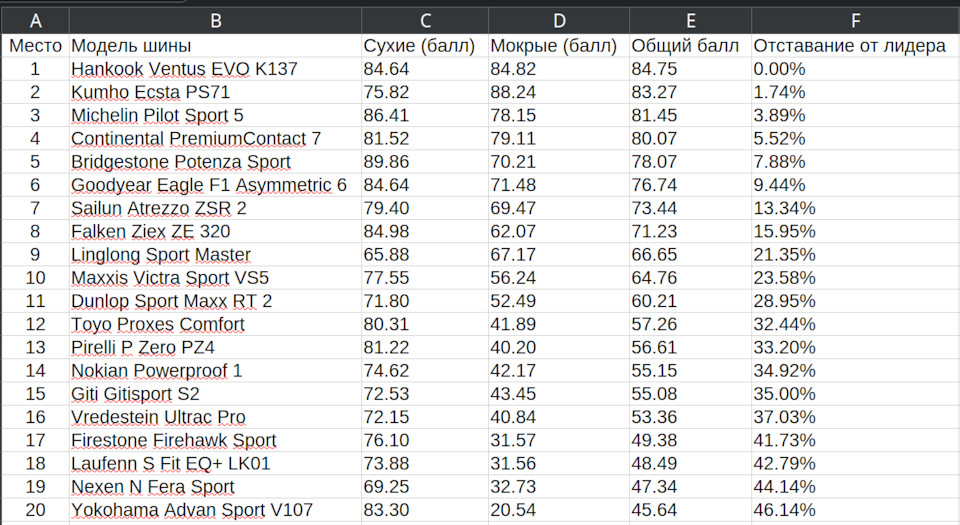The height and width of the screenshot is (525, 960).
Task: Click the 'Общий балл' header cell
Action: click(691, 46)
